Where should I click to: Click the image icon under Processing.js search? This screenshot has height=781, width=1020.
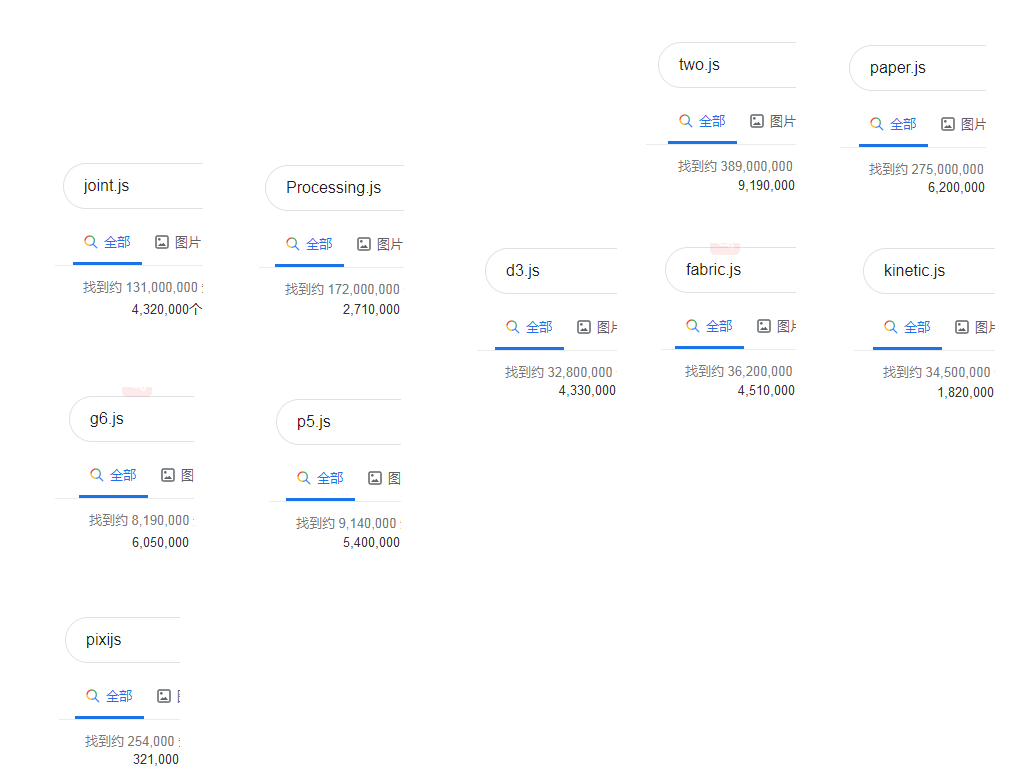(x=364, y=244)
